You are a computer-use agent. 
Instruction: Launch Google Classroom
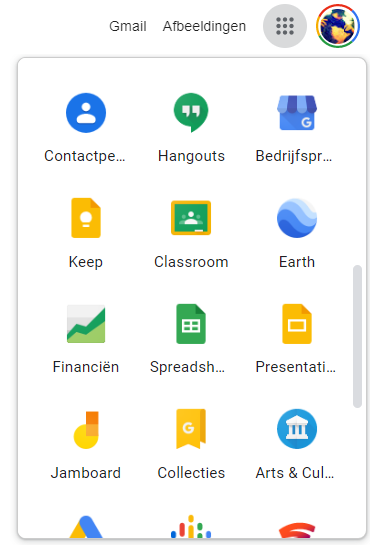tap(191, 218)
